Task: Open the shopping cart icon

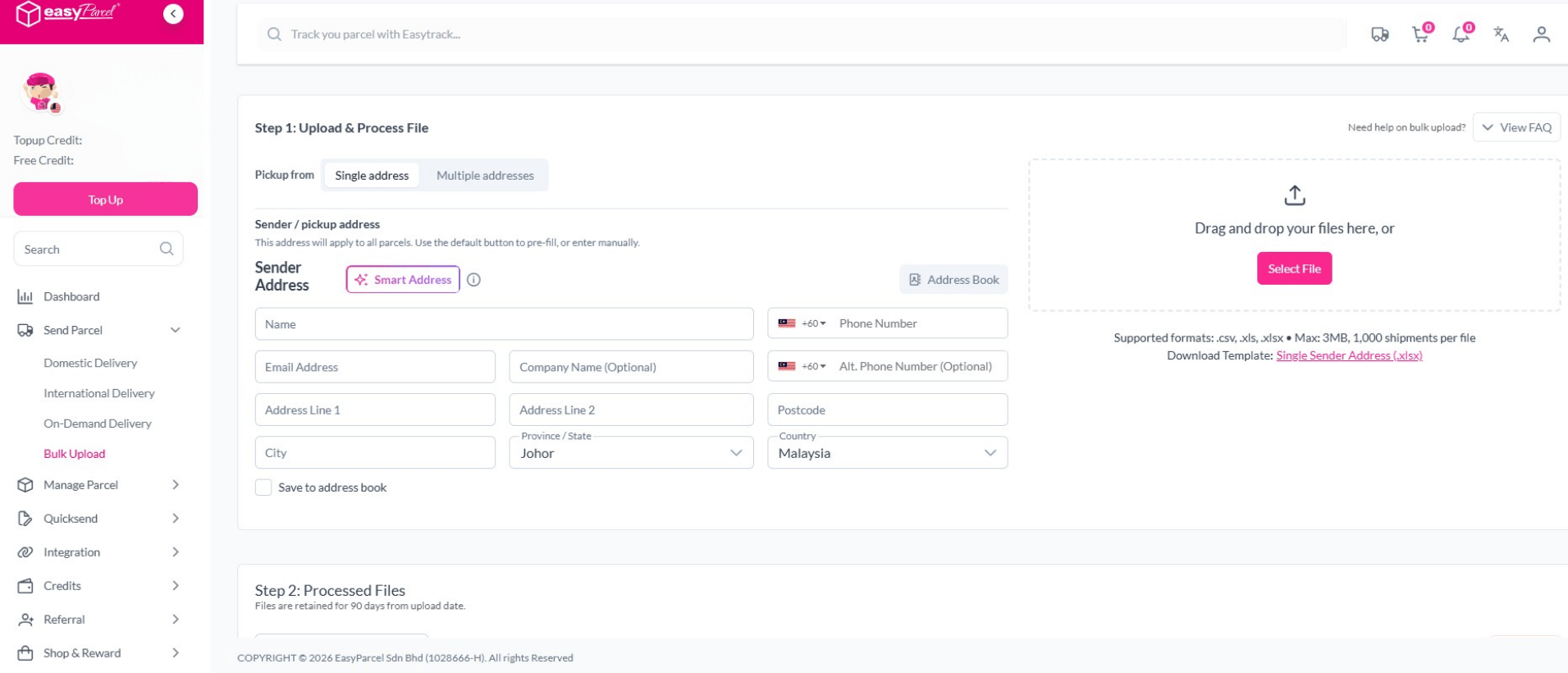Action: point(1419,34)
